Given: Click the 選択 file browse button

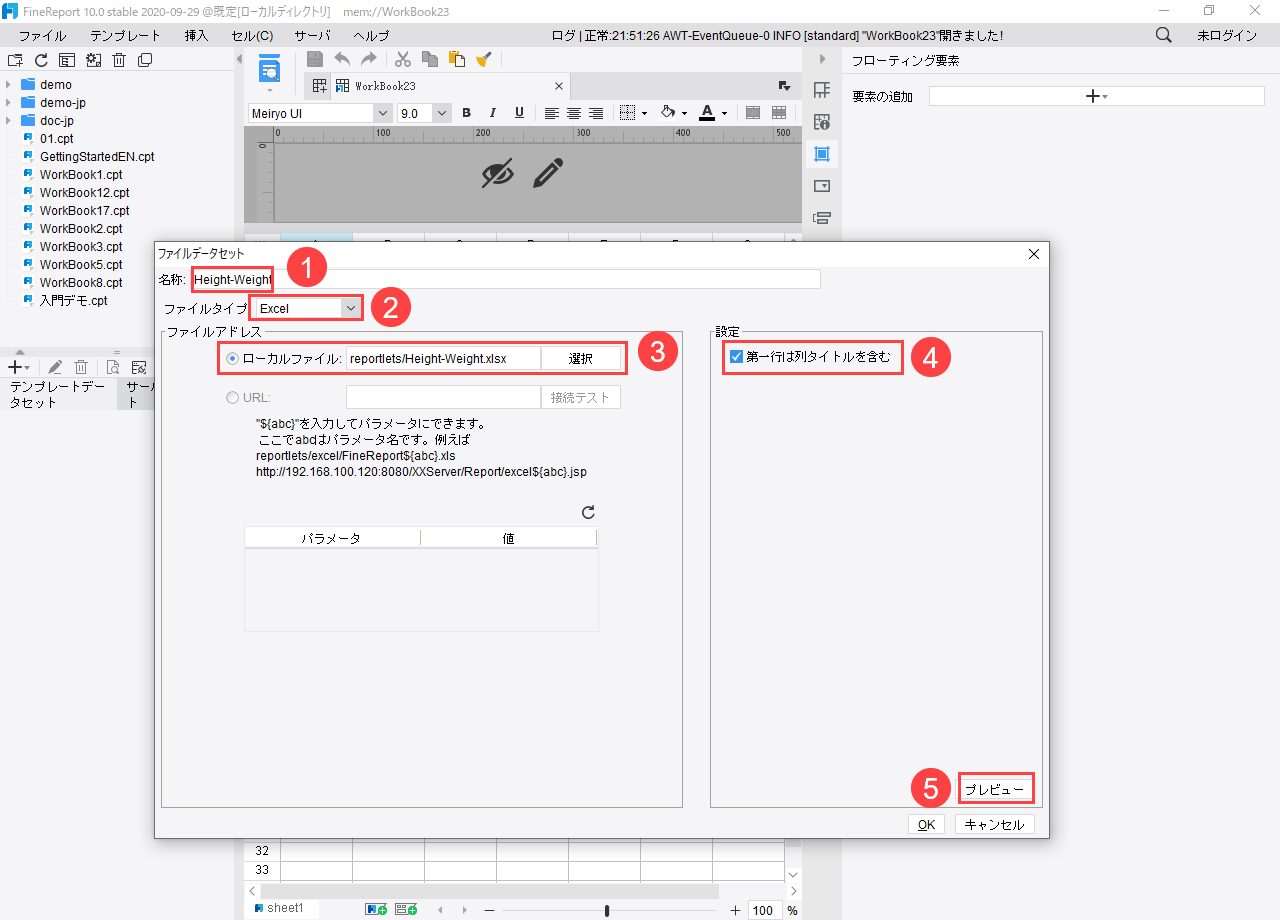Looking at the screenshot, I should (x=581, y=358).
